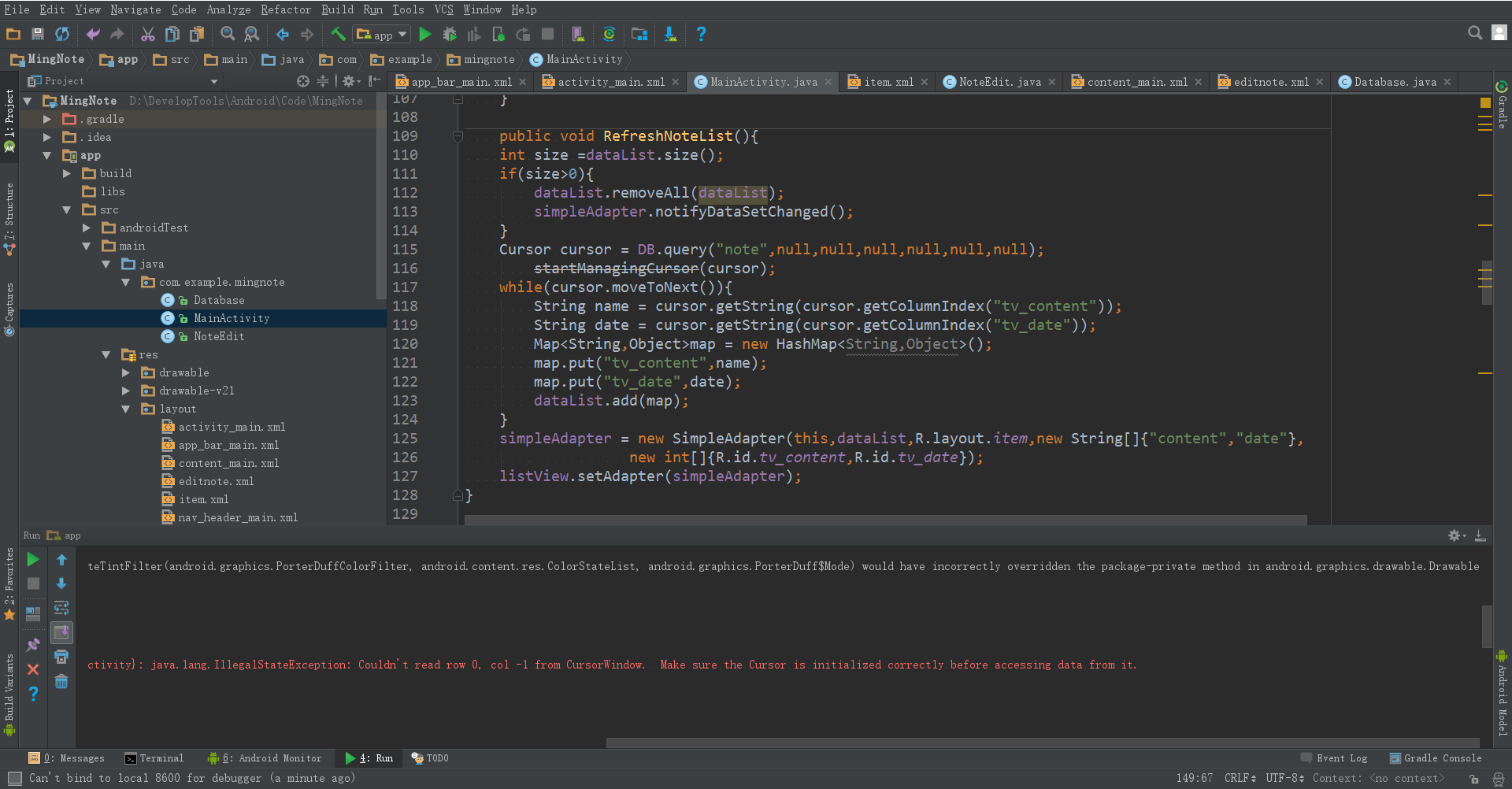Click Up the Stack Trace blue arrow
This screenshot has width=1512, height=789.
coord(61,560)
